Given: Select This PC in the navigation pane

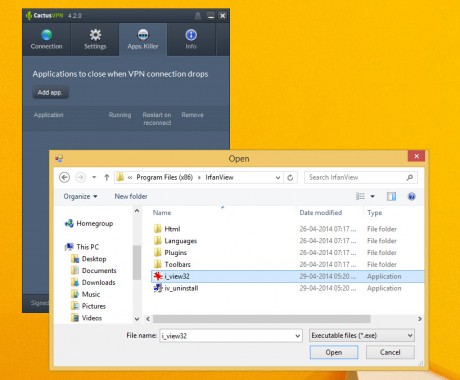Looking at the screenshot, I should pos(82,247).
